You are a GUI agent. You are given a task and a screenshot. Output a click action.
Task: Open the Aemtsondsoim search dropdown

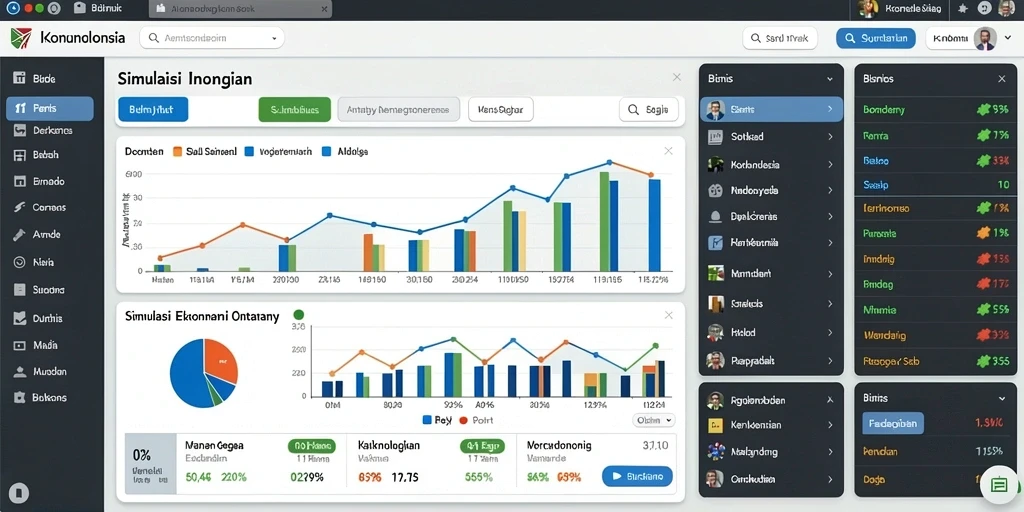tap(212, 38)
